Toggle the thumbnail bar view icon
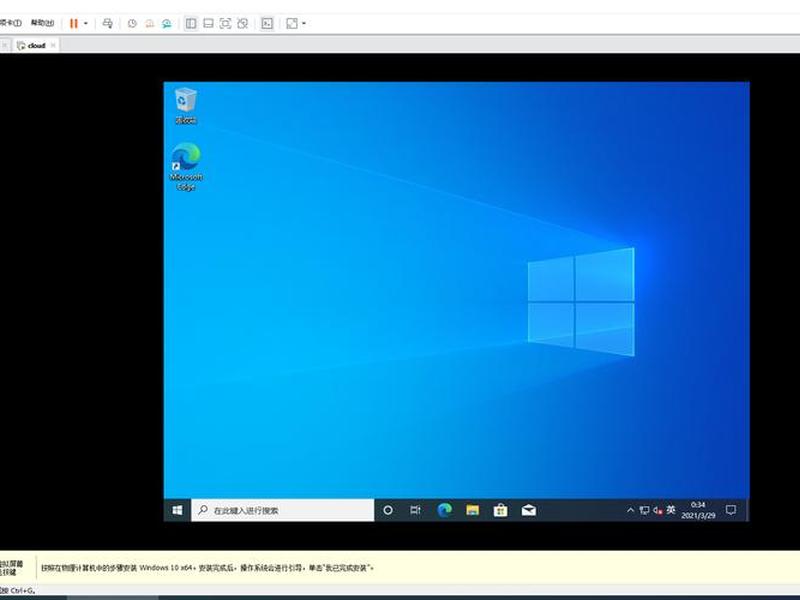Screen dimensions: 800x600 [x=208, y=23]
